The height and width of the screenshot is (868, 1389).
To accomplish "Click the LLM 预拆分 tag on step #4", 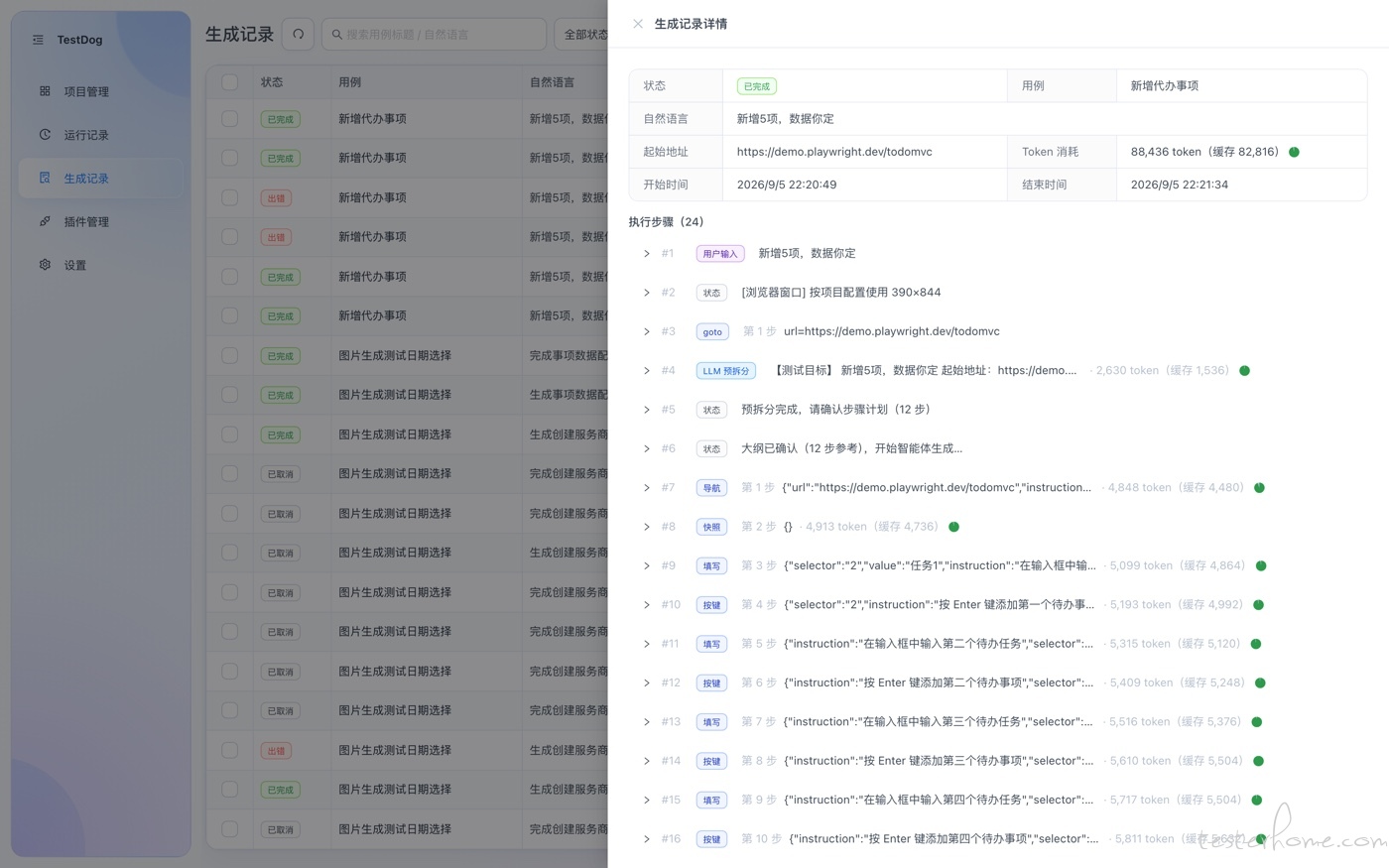I will (726, 371).
